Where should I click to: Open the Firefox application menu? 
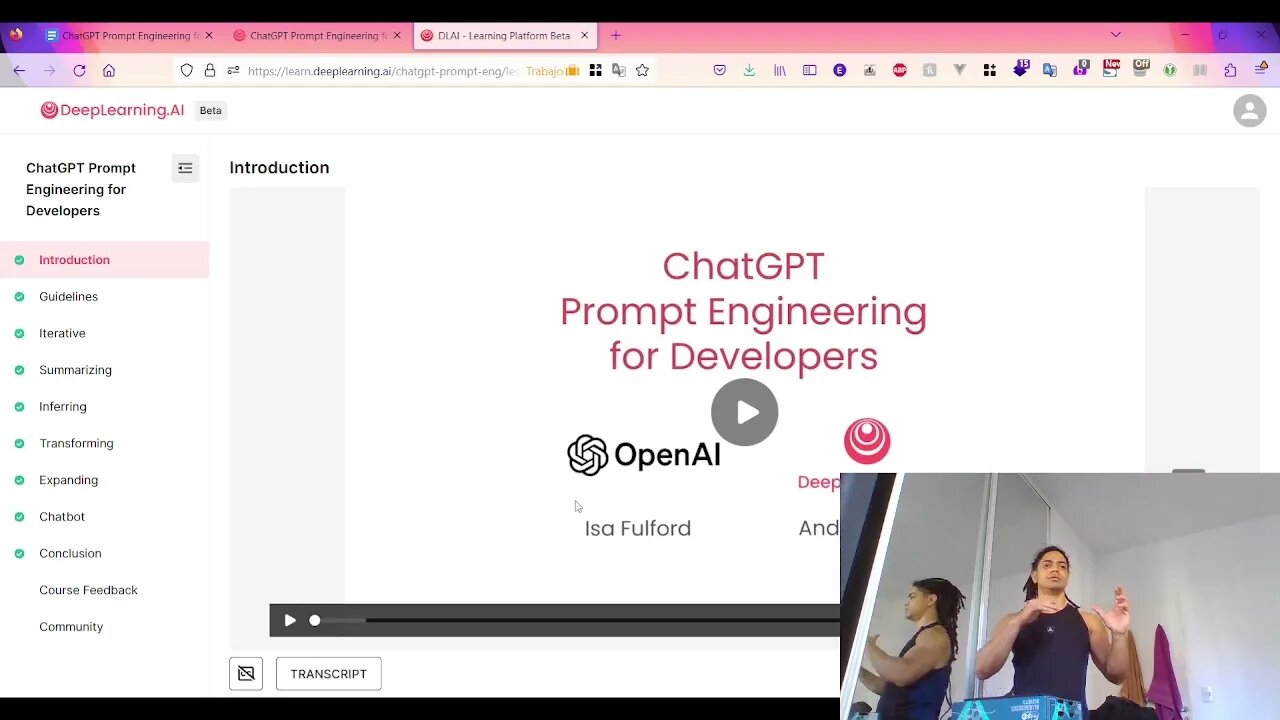click(1260, 70)
